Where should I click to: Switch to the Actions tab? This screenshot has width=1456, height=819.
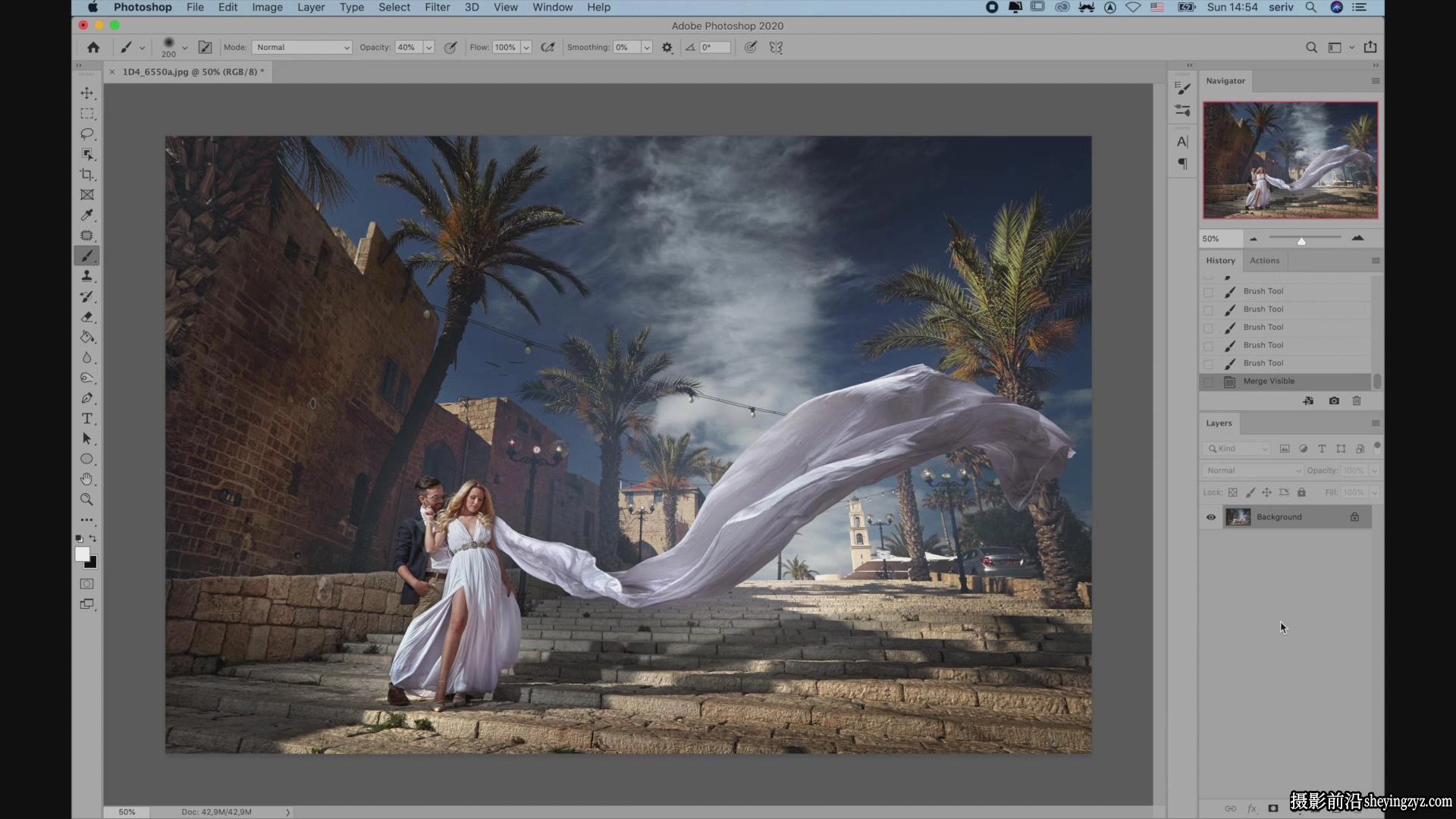[1264, 261]
